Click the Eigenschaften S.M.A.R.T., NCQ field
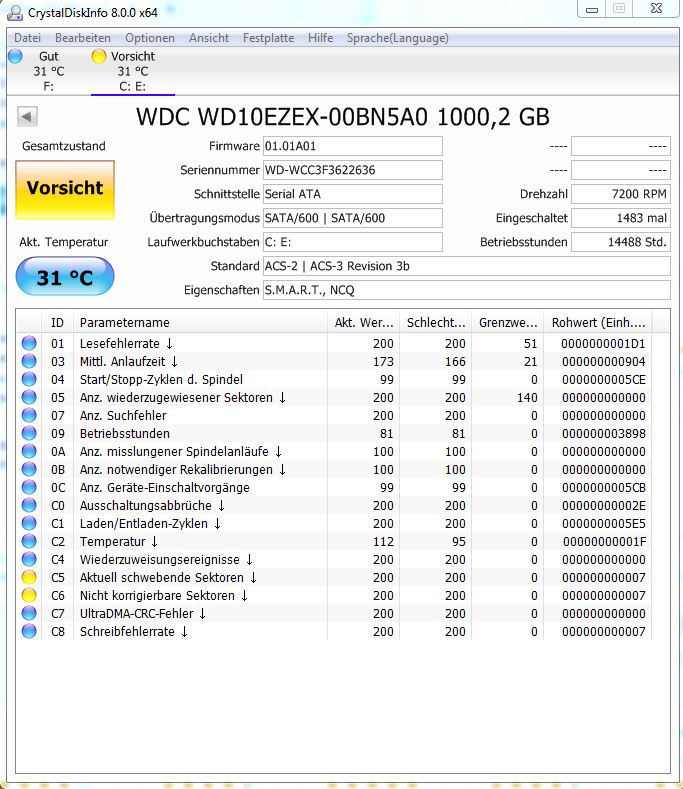 point(467,290)
